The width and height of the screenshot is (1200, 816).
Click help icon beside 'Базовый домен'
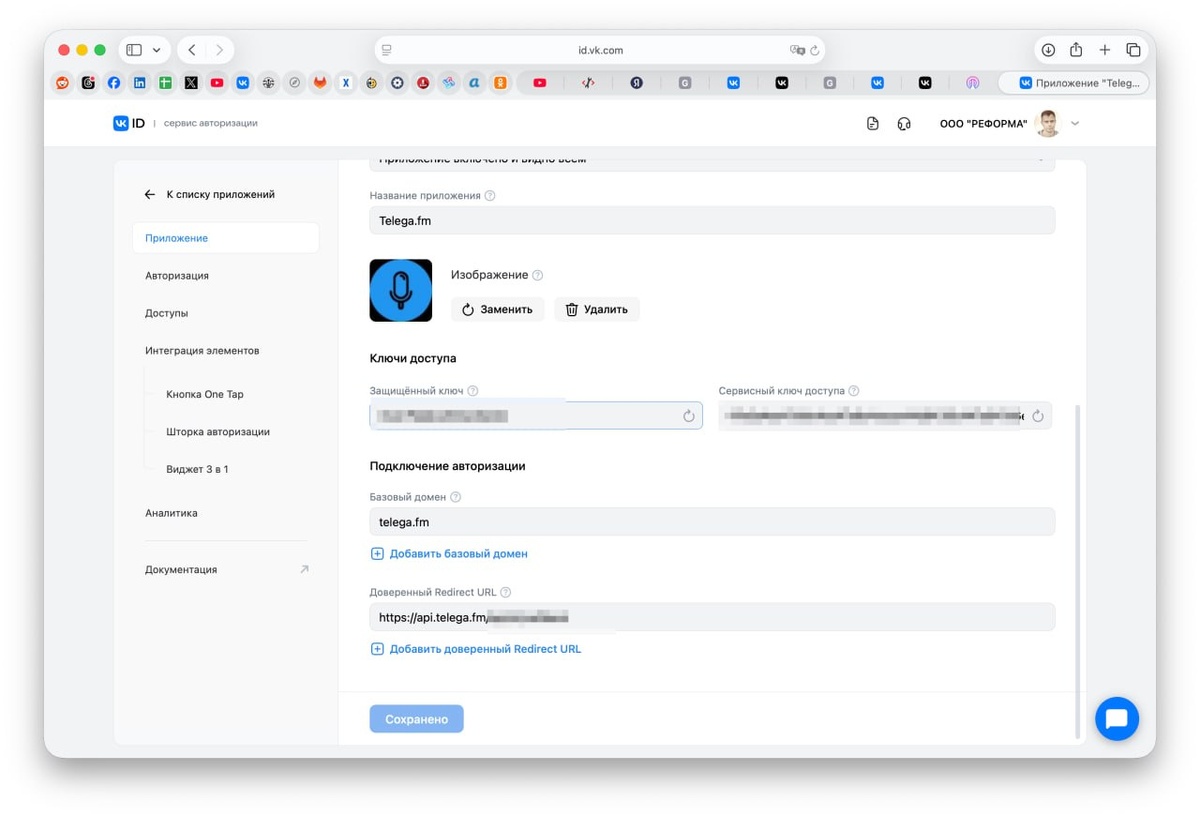pyautogui.click(x=456, y=497)
